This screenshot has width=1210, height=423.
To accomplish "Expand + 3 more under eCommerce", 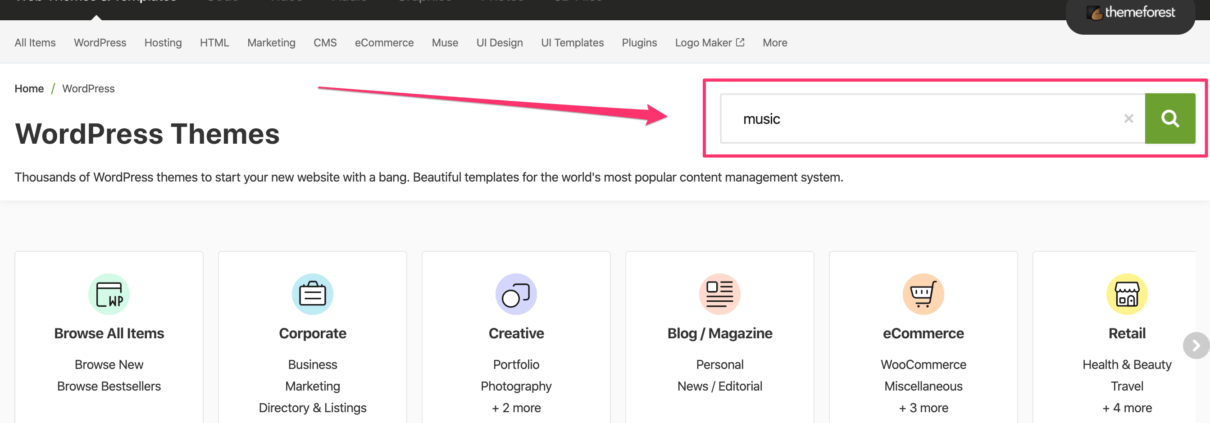I will coord(924,408).
